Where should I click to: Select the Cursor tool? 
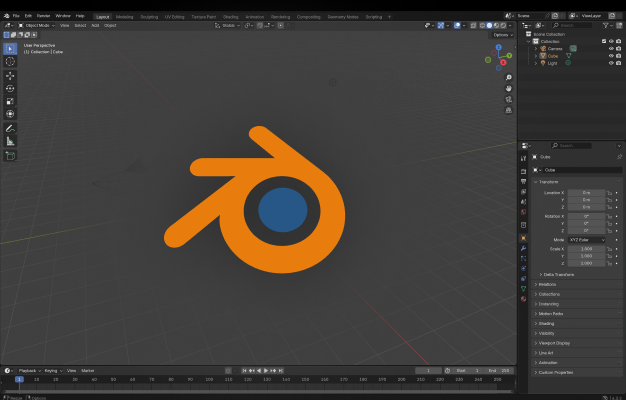[x=10, y=61]
